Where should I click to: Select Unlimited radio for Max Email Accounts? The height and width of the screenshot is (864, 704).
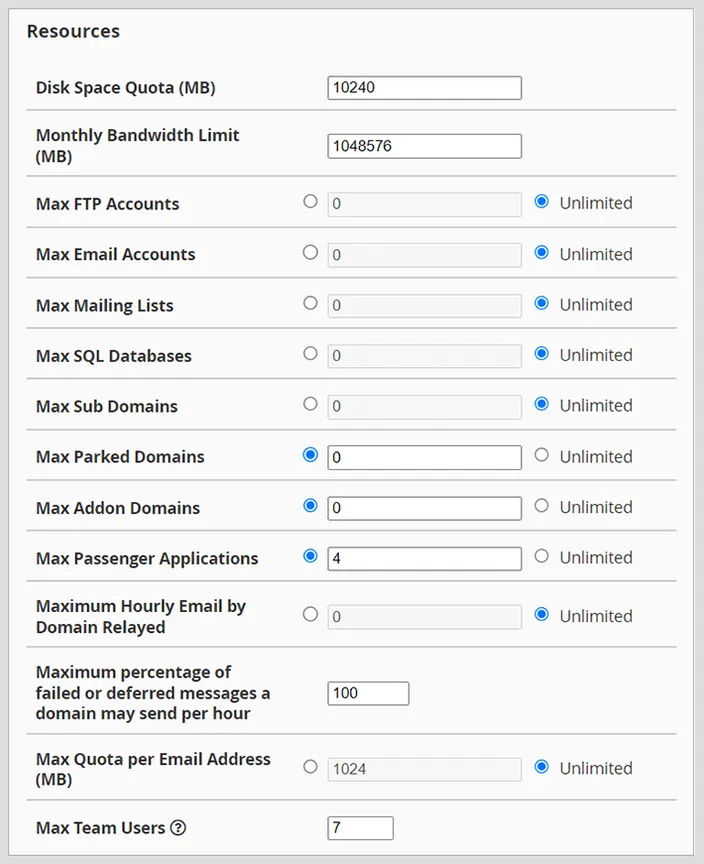[x=541, y=252]
